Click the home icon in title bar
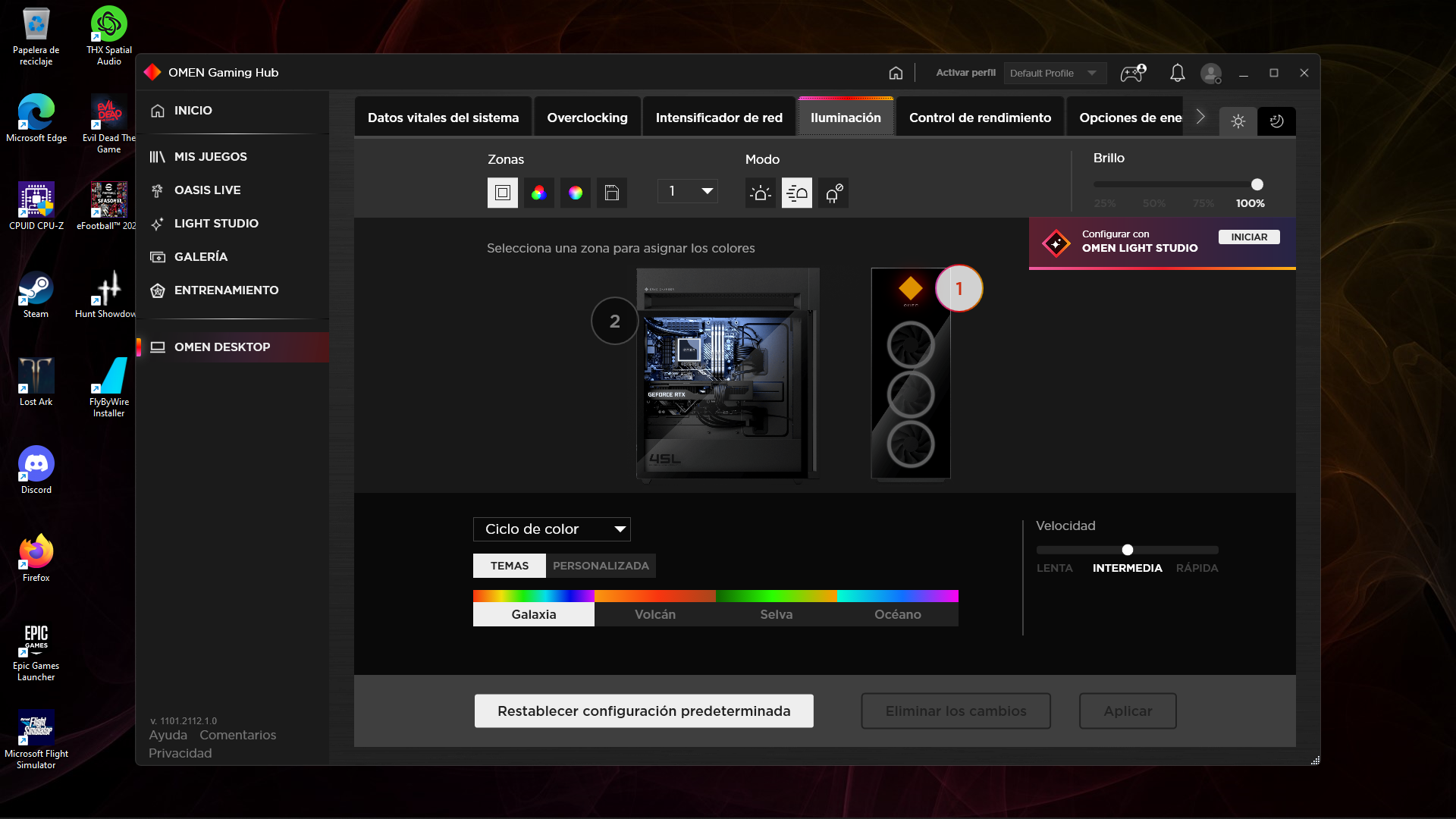The image size is (1456, 819). (x=896, y=73)
